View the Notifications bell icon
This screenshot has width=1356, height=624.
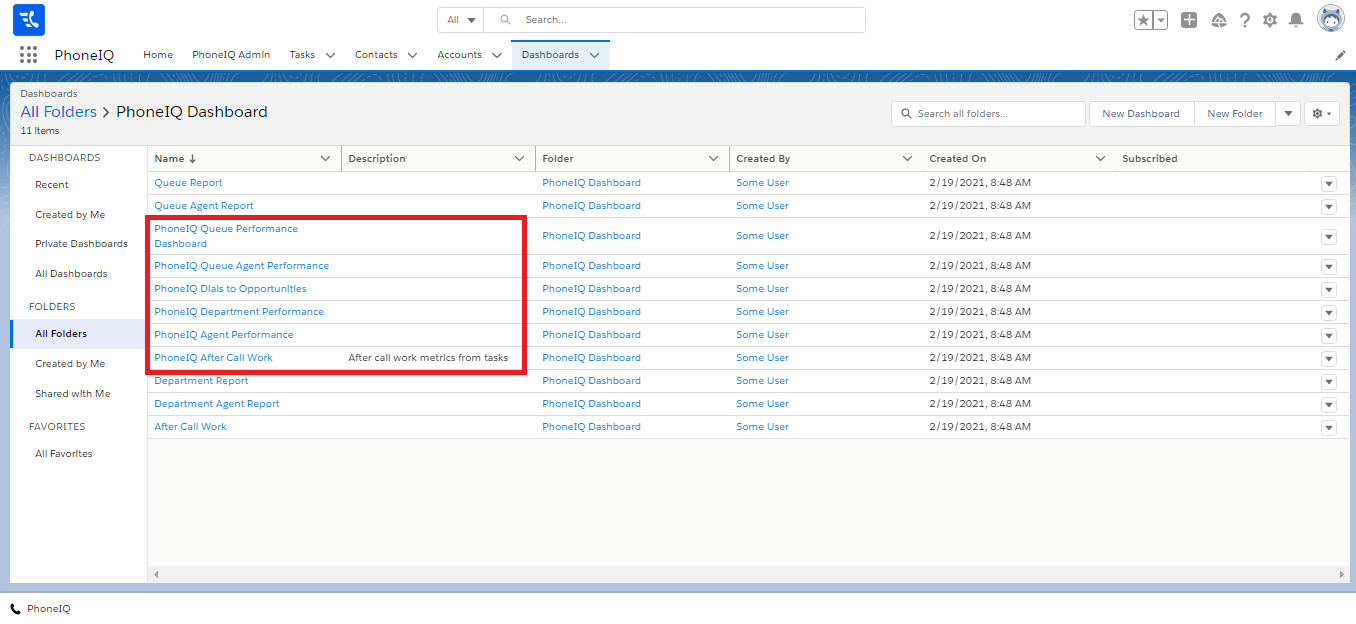point(1296,20)
